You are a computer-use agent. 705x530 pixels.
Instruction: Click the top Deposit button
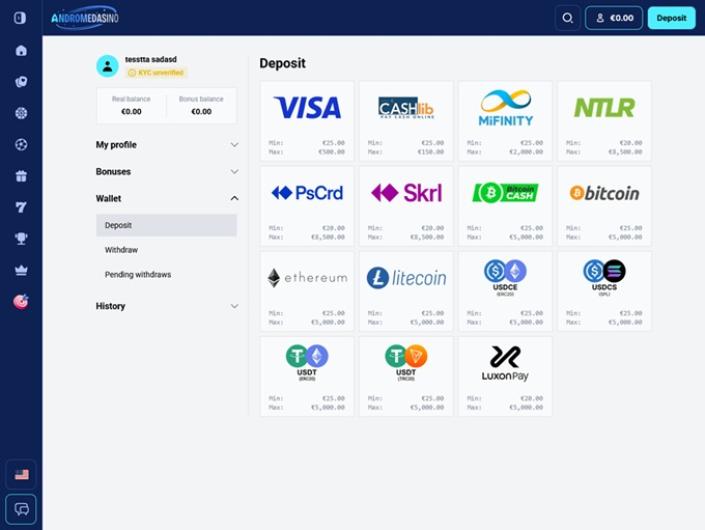point(671,18)
